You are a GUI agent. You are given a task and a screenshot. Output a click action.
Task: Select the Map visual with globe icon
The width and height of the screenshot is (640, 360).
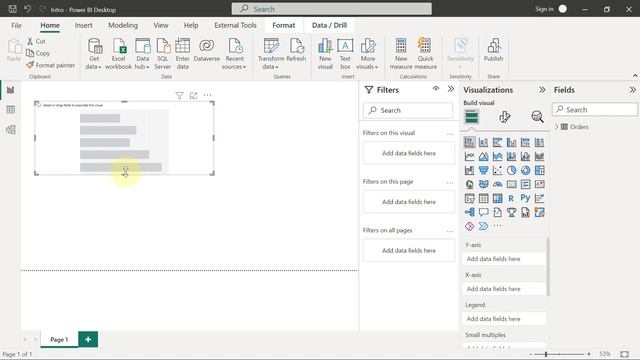[x=469, y=184]
